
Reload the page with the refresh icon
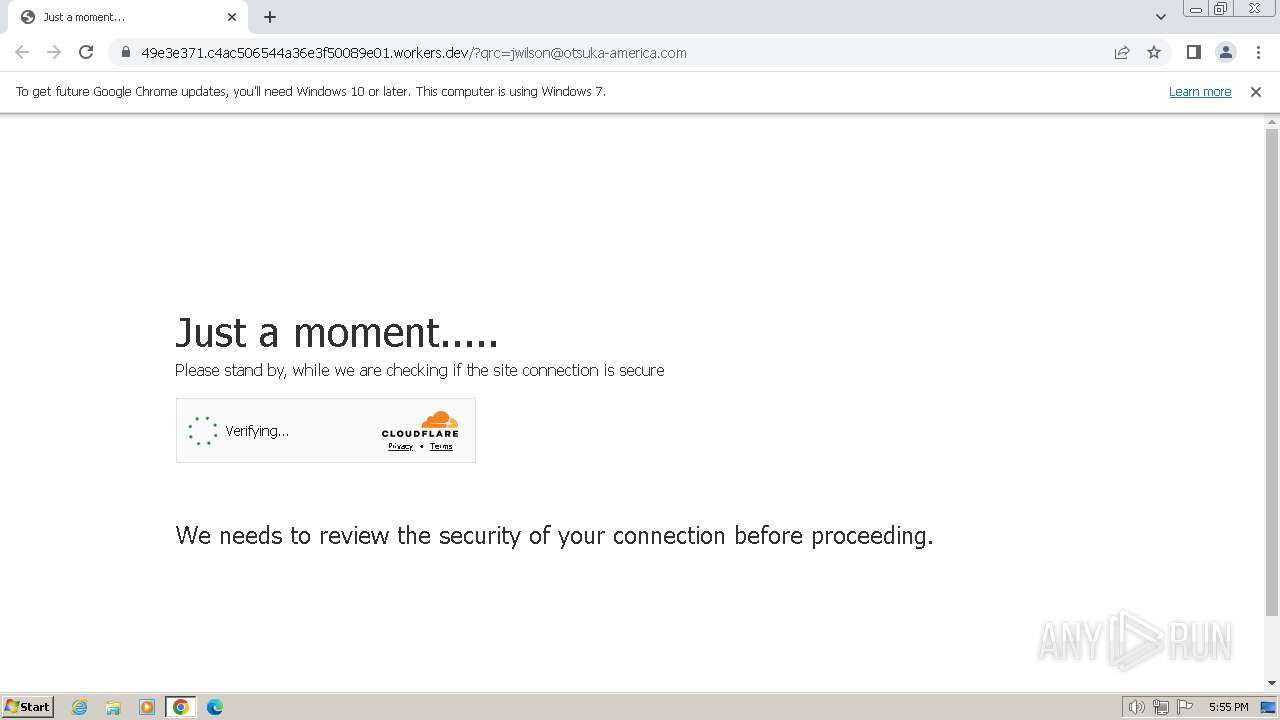pyautogui.click(x=86, y=53)
